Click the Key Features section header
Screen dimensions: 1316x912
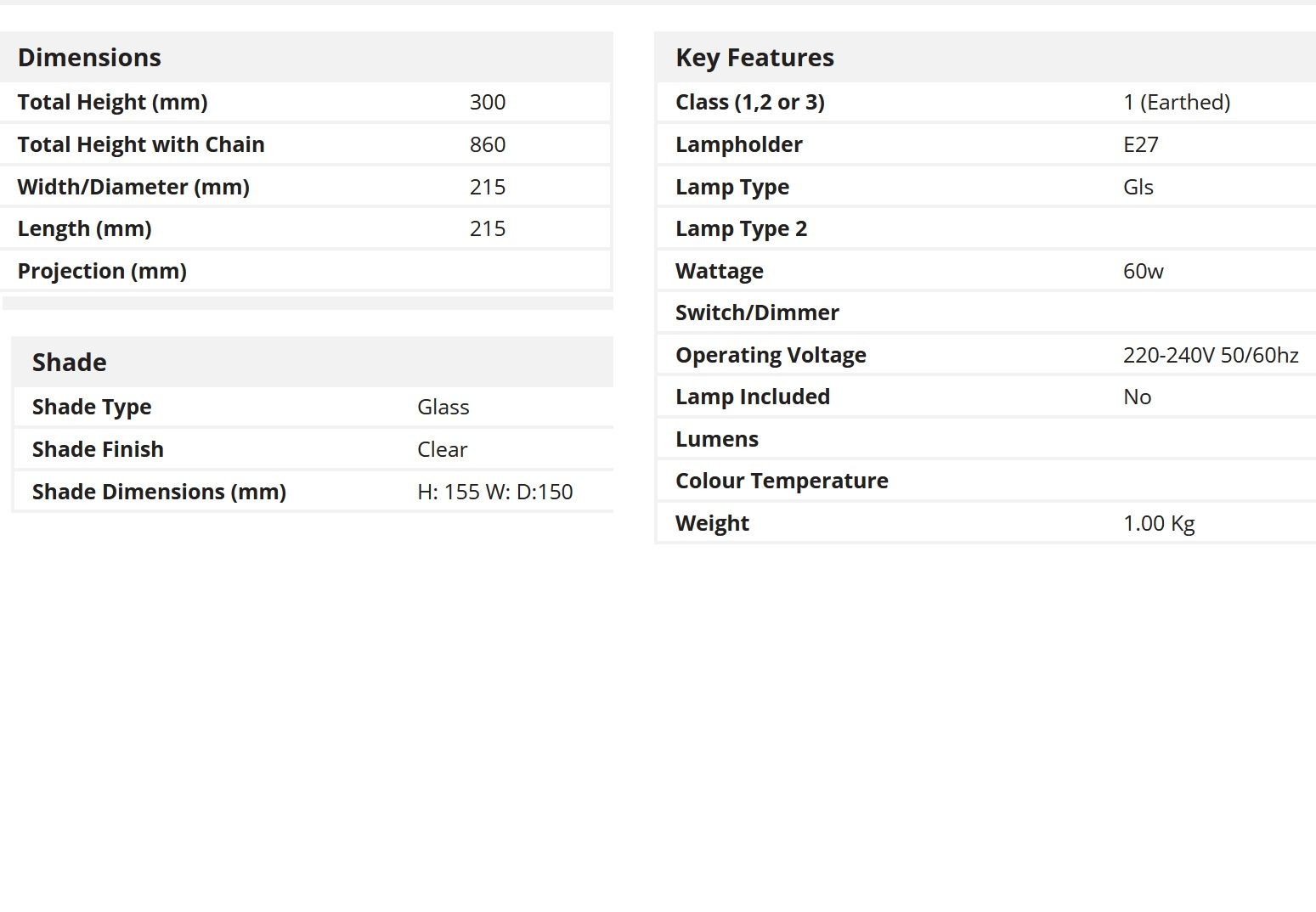coord(754,58)
